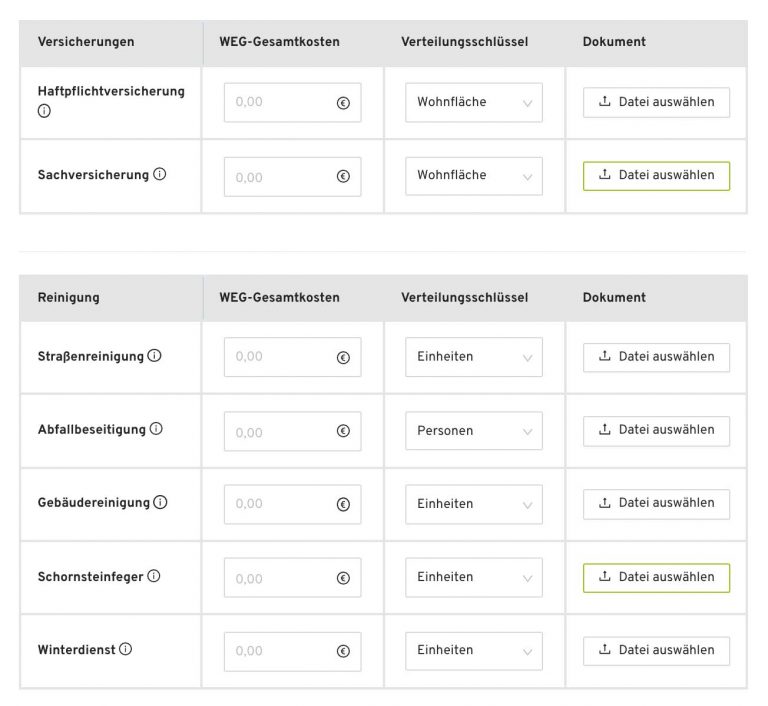This screenshot has width=768, height=706.
Task: Focus Straßenreinigung WEG-Gesamtkosten input field
Action: tap(282, 357)
